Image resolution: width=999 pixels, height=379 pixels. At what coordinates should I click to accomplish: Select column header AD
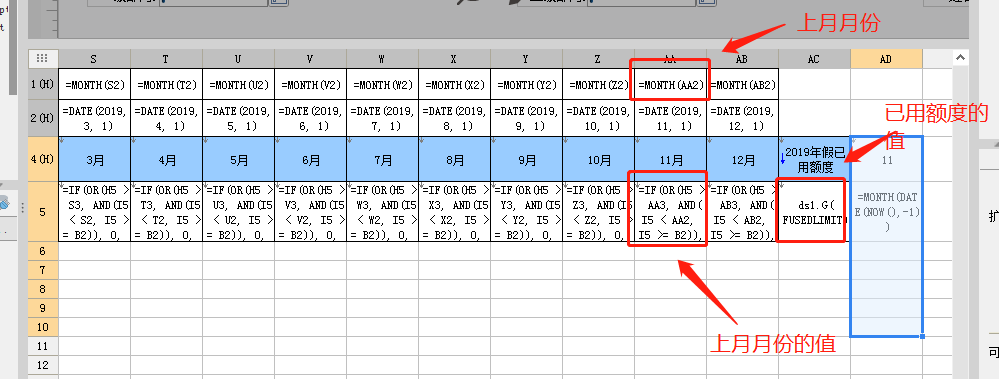pos(886,59)
